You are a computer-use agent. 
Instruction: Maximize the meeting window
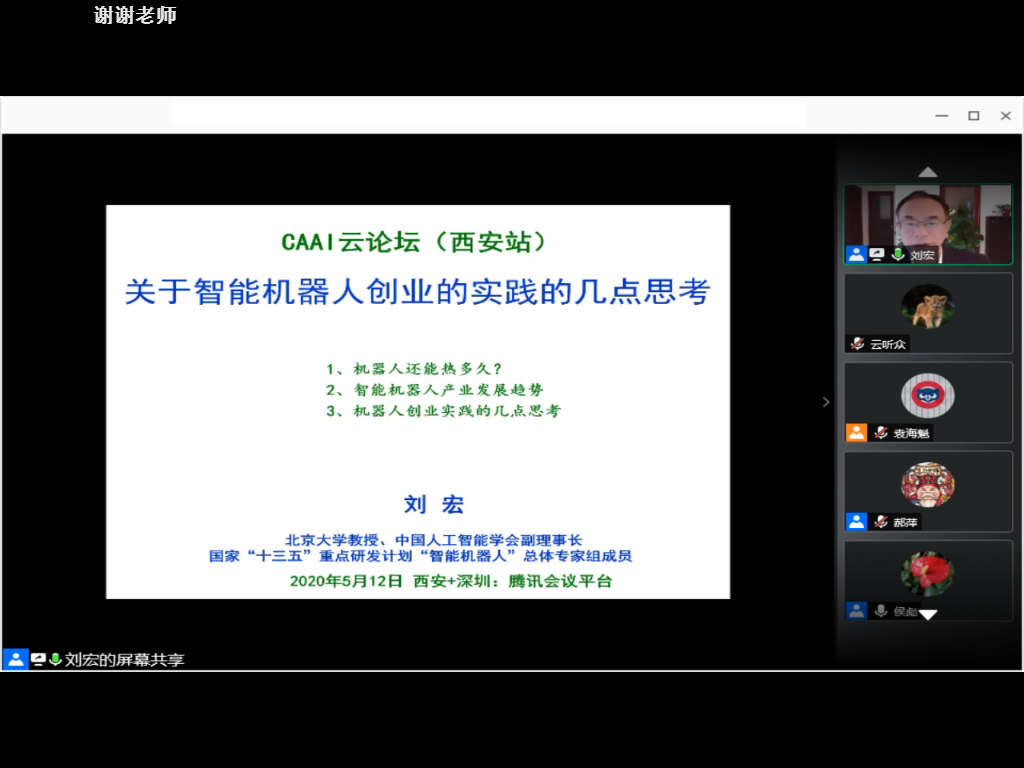point(973,116)
